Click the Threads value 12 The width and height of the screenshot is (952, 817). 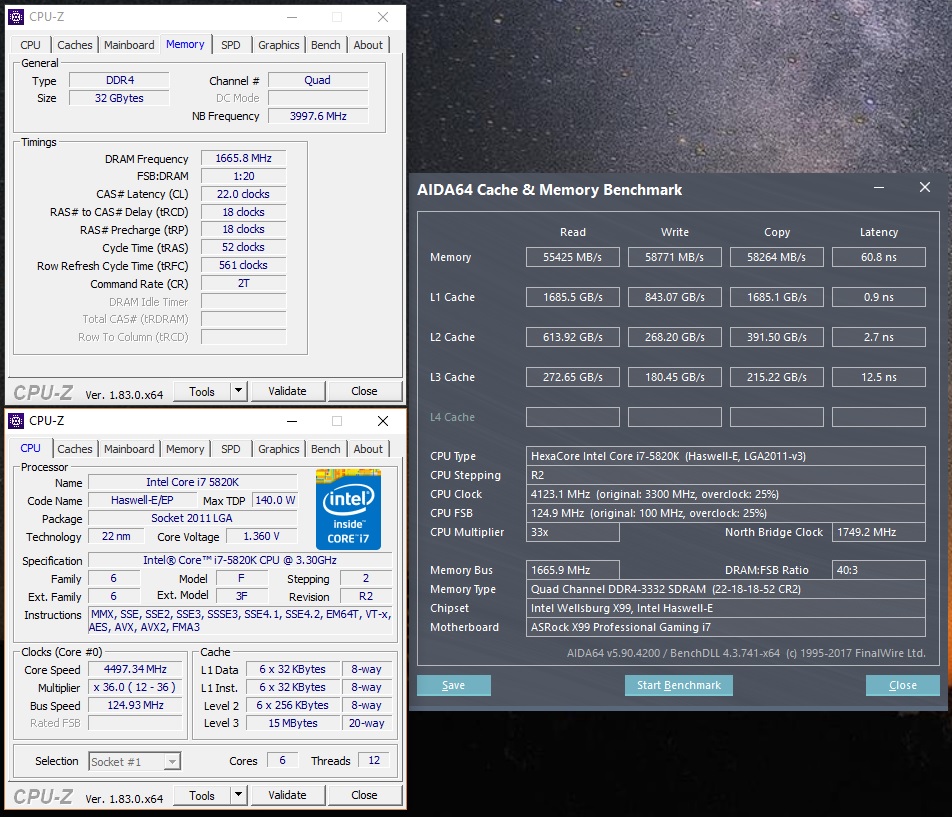click(374, 760)
